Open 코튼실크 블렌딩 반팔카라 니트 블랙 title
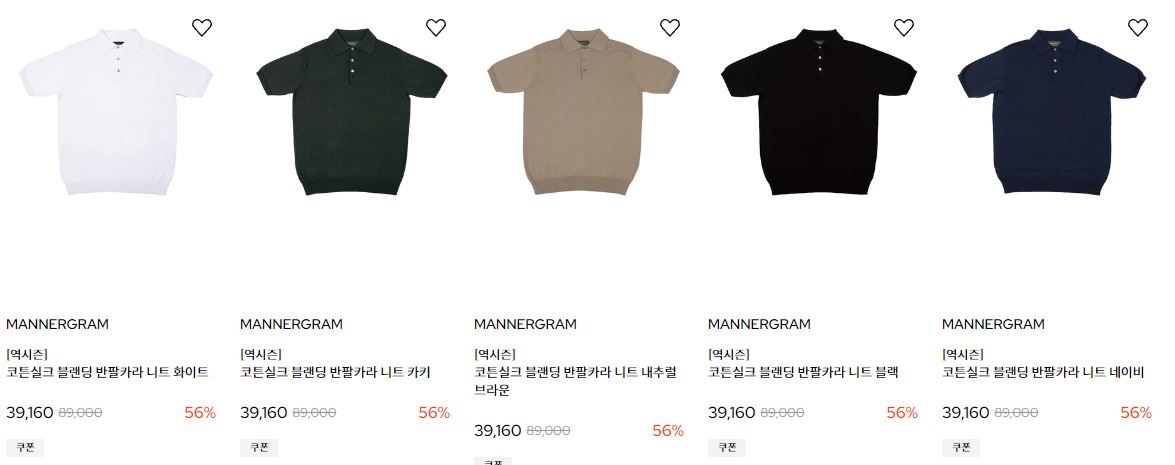 tap(803, 372)
